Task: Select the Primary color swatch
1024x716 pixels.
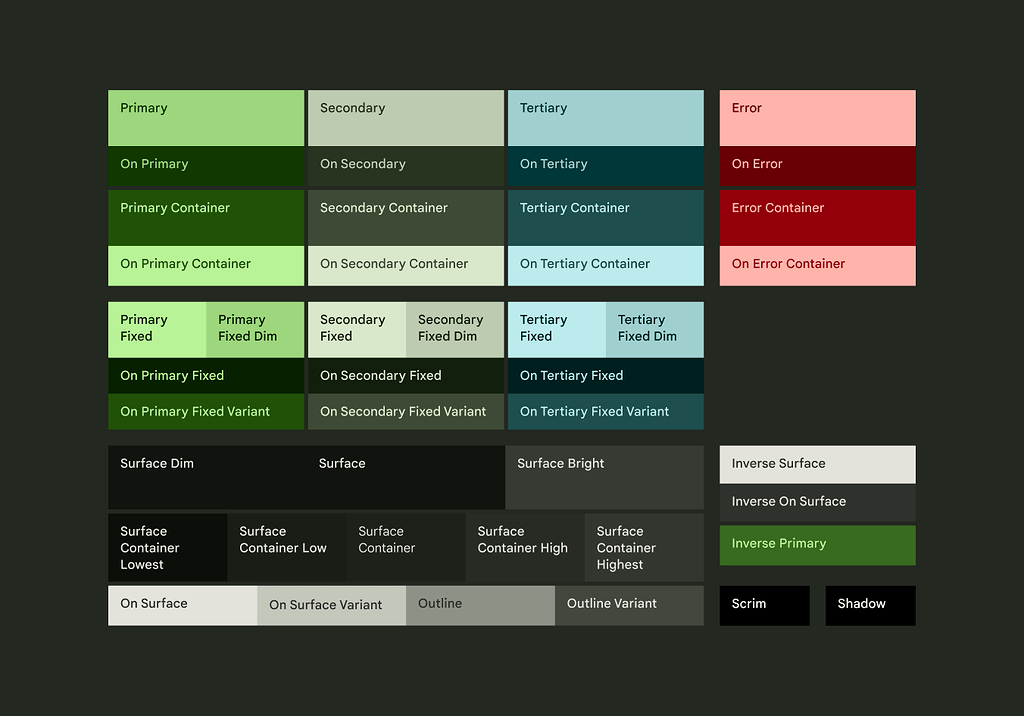Action: 205,117
